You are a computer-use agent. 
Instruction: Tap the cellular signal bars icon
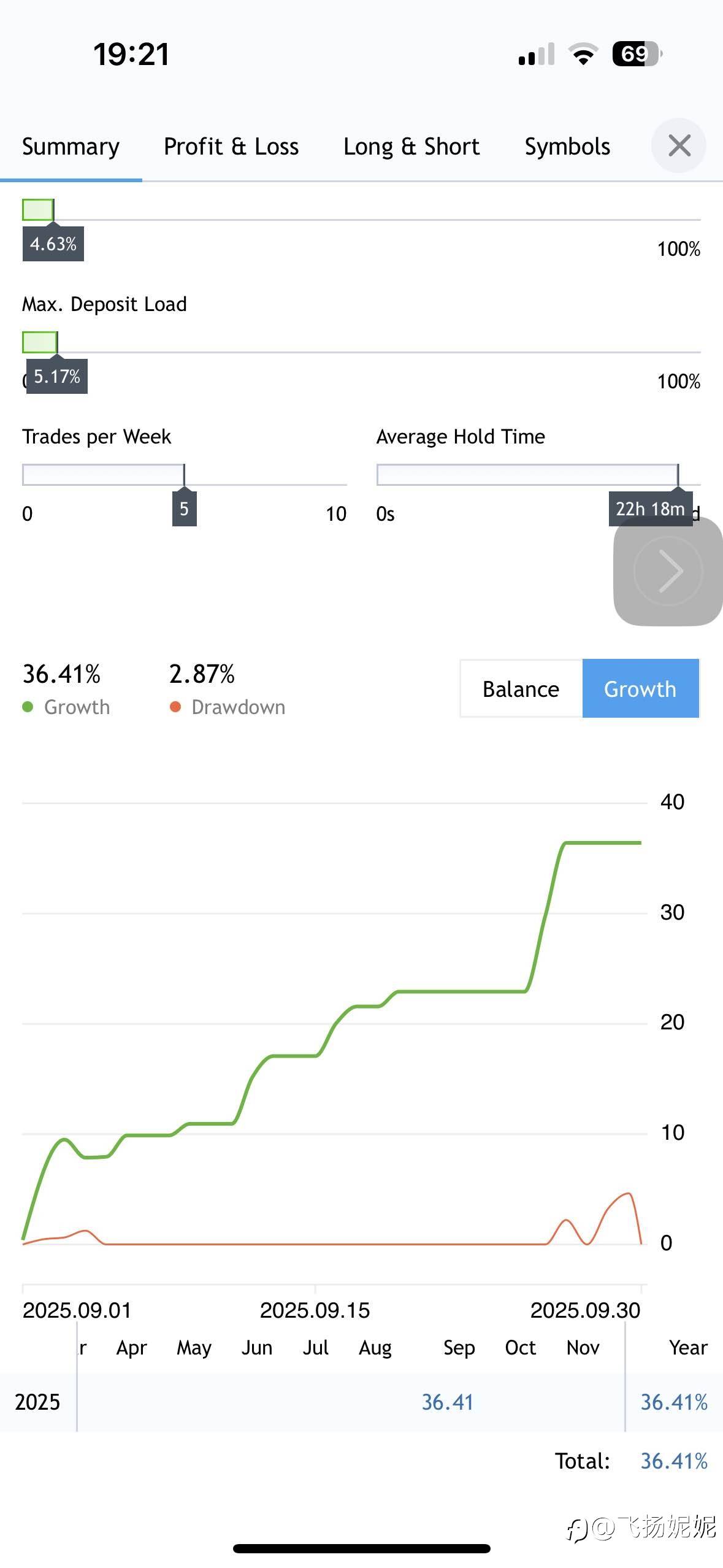pos(536,54)
